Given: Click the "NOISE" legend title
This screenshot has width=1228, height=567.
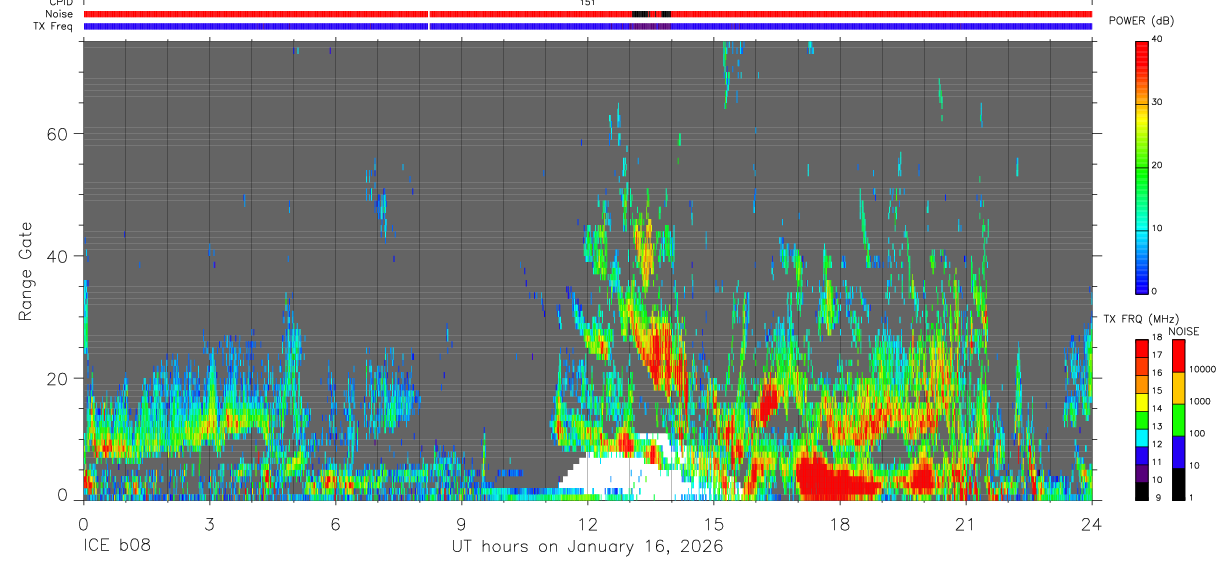Looking at the screenshot, I should point(1183,331).
